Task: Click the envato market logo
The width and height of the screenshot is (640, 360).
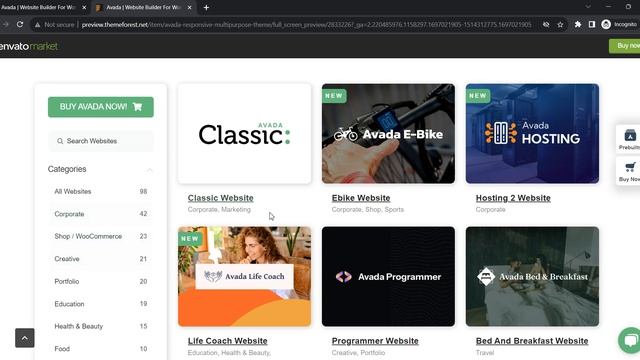Action: click(x=29, y=46)
